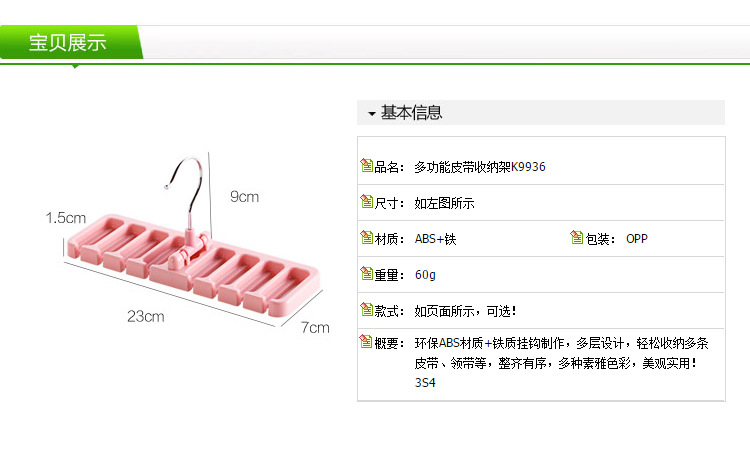Viewport: 750px width, 450px height.
Task: Click the note icon beside 尺寸
Action: [366, 201]
